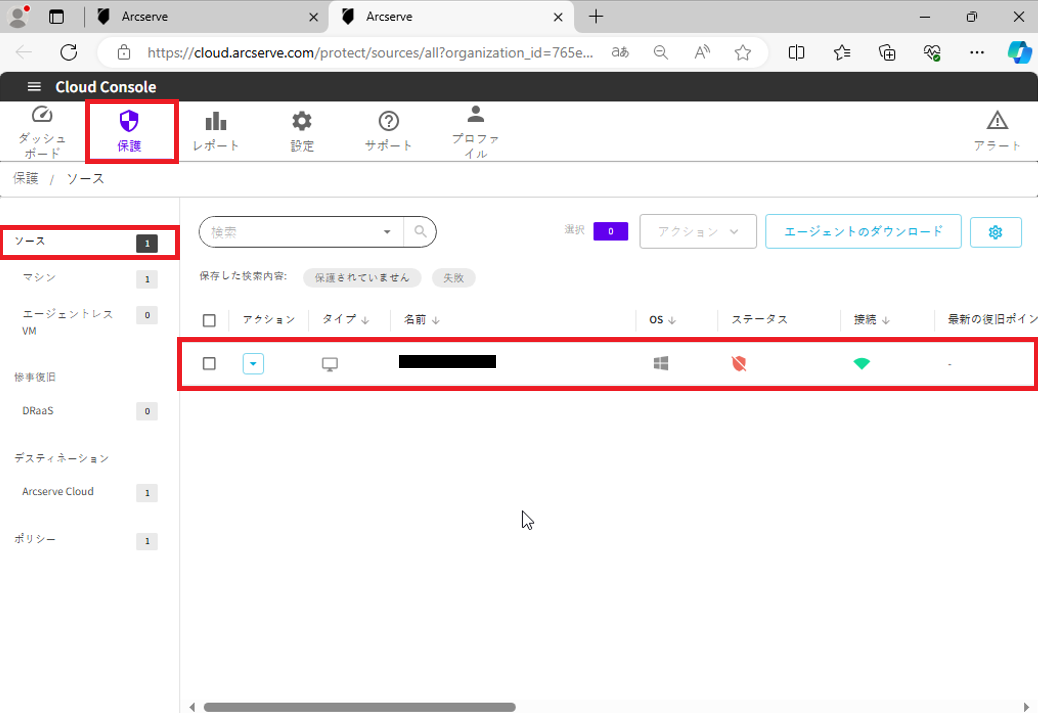Toggle browser split screen
Image resolution: width=1038 pixels, height=713 pixels.
796,52
